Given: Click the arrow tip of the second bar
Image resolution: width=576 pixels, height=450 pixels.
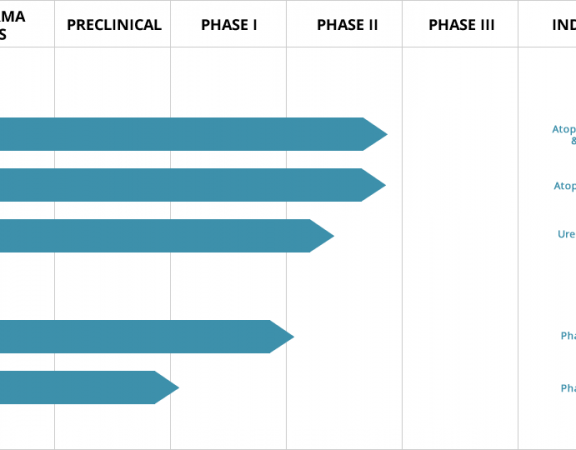Looking at the screenshot, I should pyautogui.click(x=374, y=185).
